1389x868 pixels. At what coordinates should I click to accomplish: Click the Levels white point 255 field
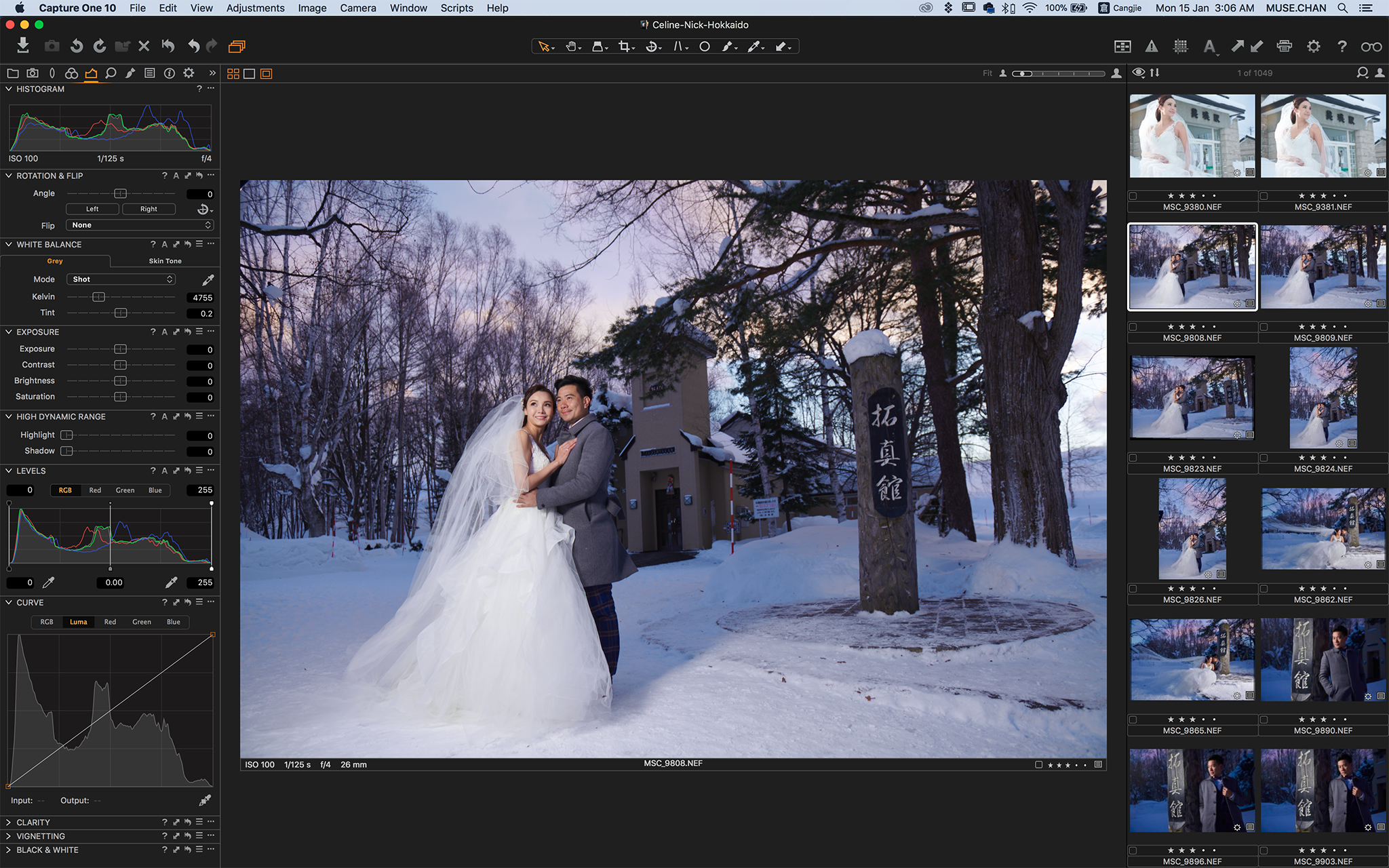(200, 490)
